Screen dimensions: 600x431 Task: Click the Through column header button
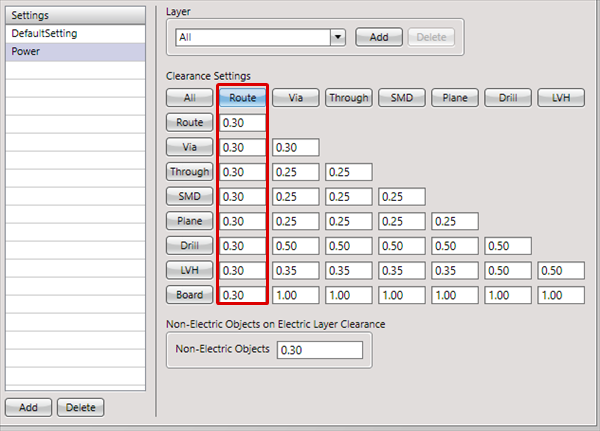point(348,98)
